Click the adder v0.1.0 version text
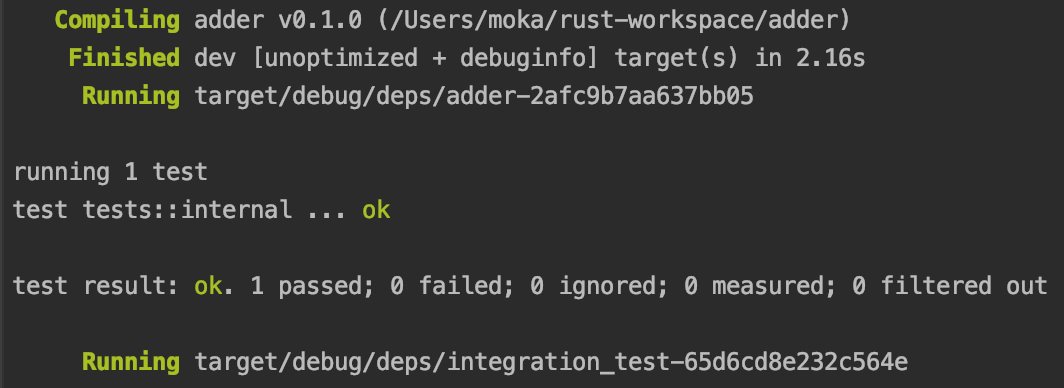 point(278,21)
